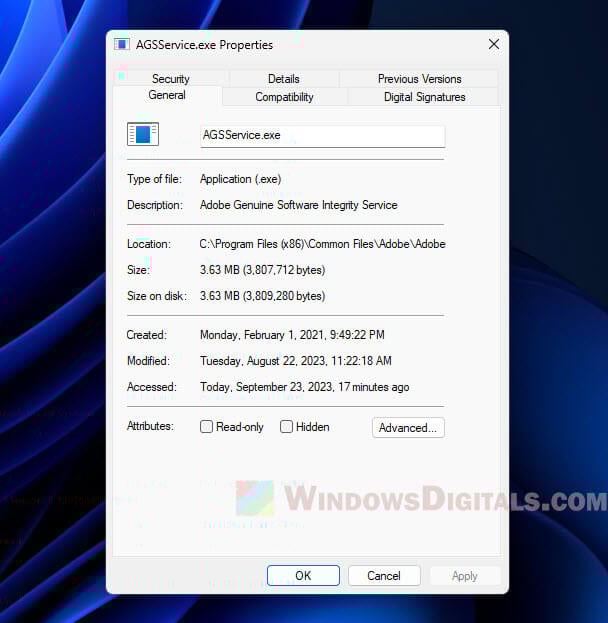Click the AGSService.exe filename field
This screenshot has height=623, width=608.
click(322, 136)
